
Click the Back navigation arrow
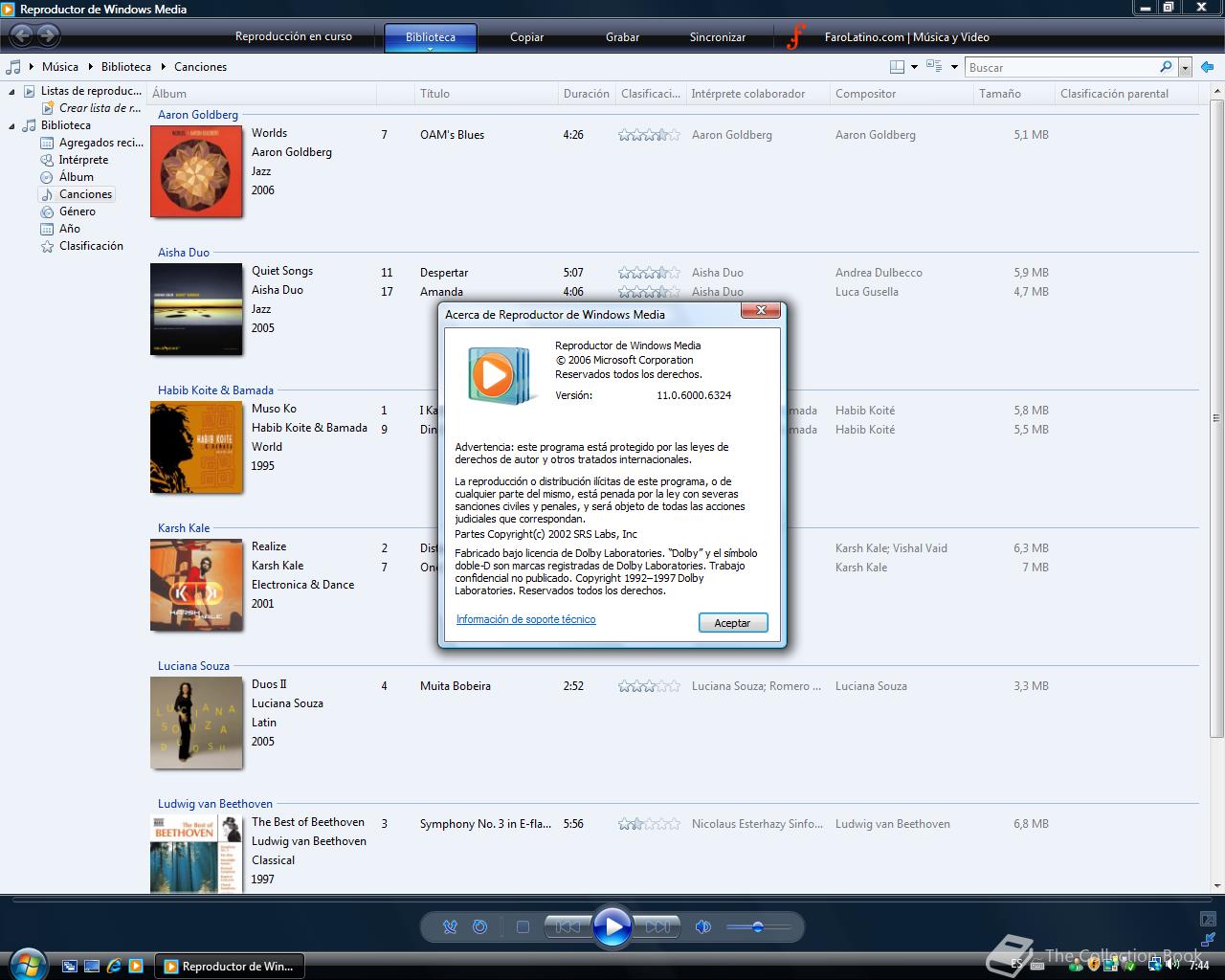(x=21, y=36)
